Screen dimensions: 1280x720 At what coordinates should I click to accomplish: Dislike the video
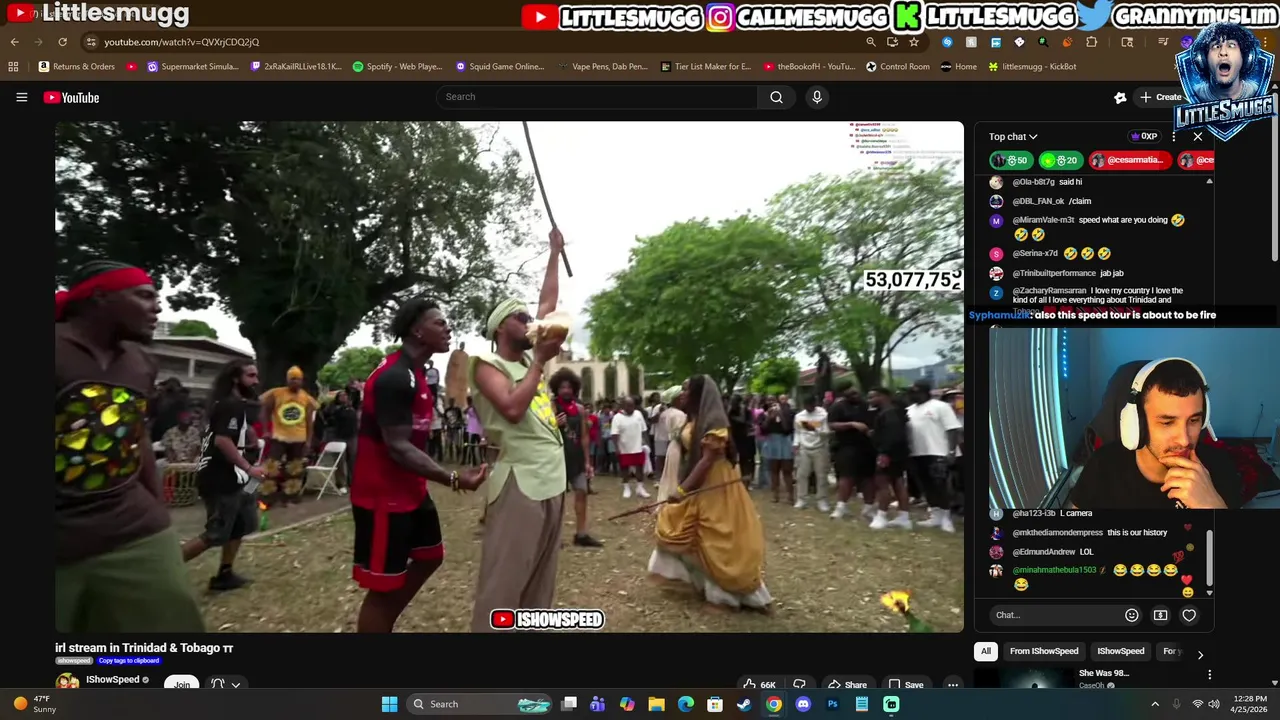click(x=799, y=685)
